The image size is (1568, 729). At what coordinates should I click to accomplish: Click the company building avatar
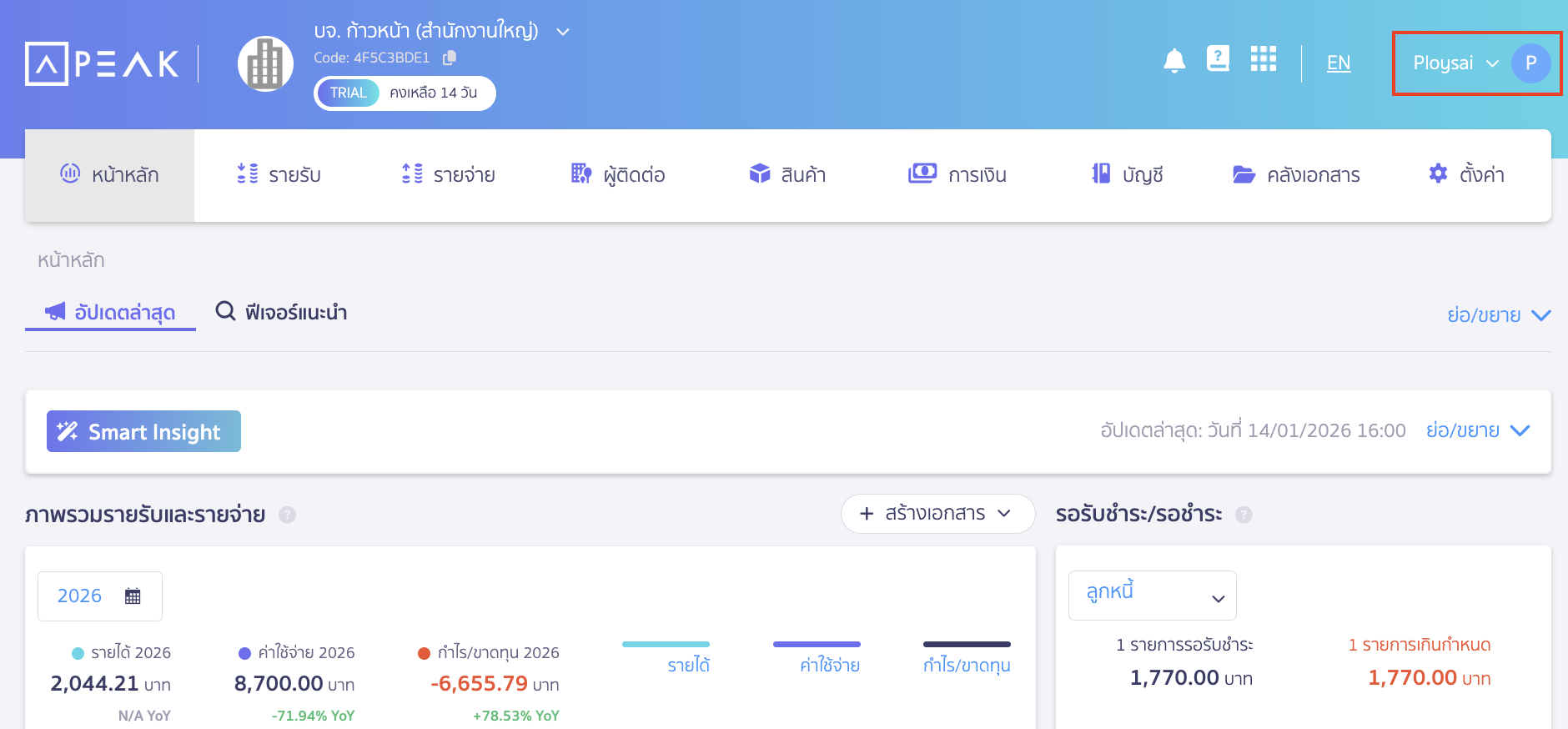click(265, 64)
